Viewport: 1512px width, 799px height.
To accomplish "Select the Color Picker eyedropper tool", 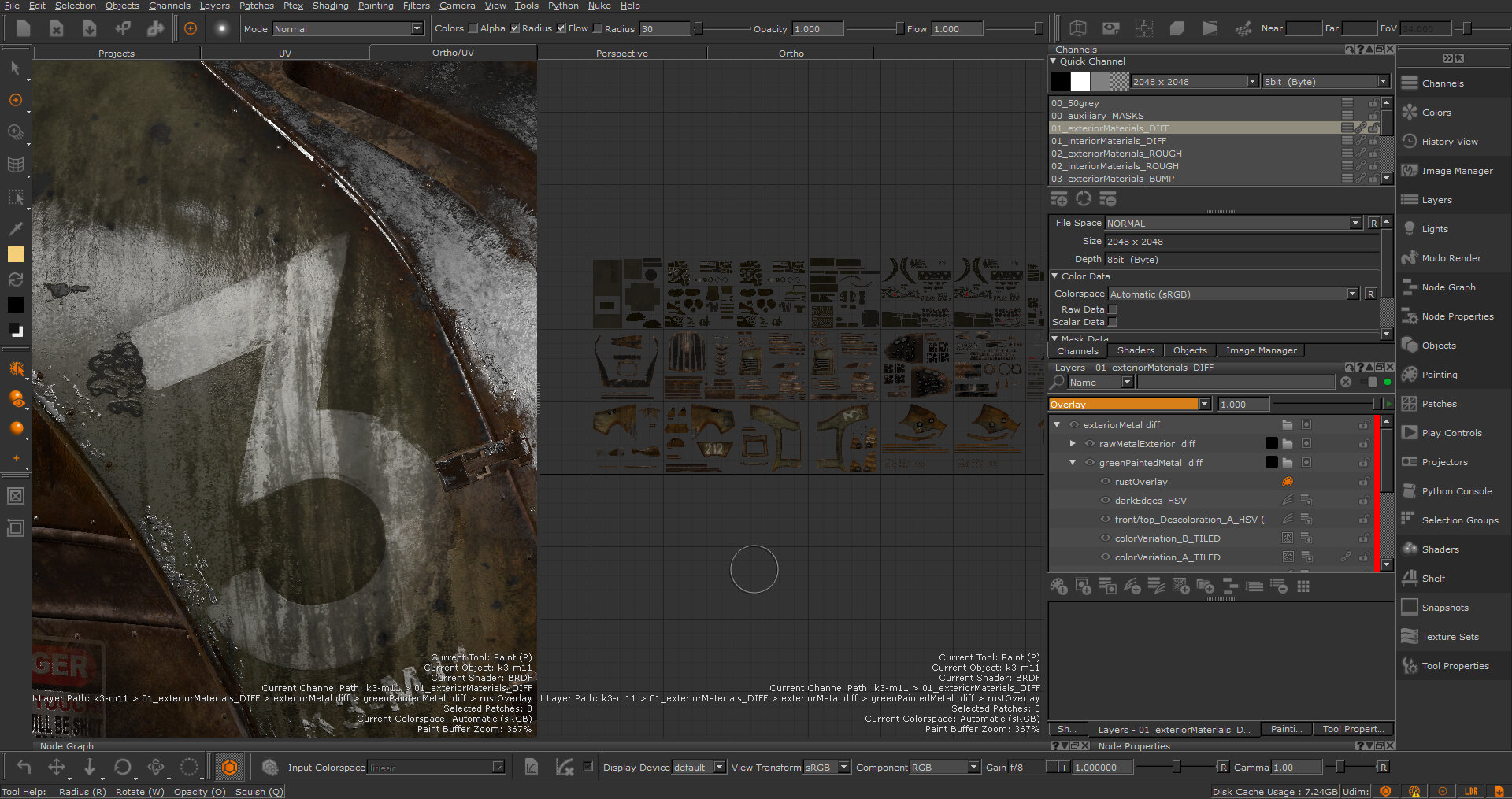I will tap(16, 228).
